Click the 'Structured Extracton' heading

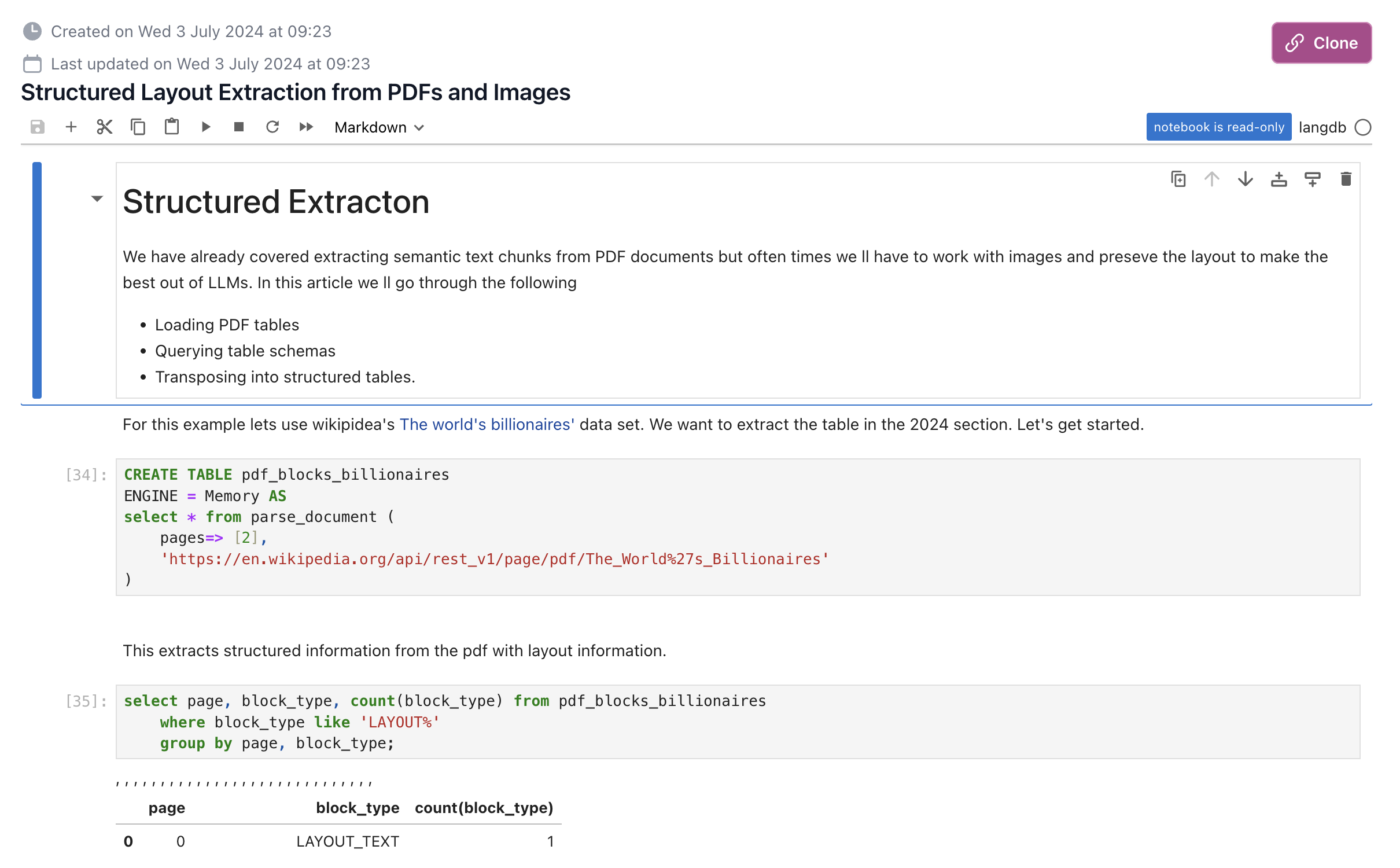(276, 201)
